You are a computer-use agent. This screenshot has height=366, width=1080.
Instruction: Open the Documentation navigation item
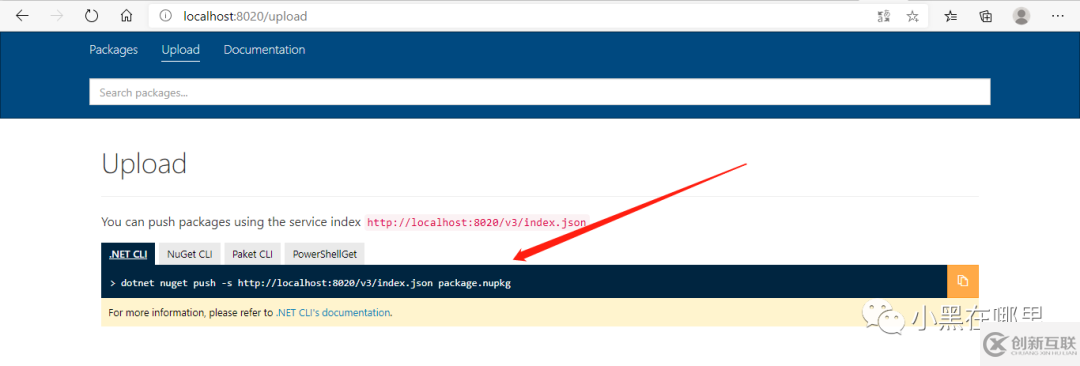tap(264, 50)
